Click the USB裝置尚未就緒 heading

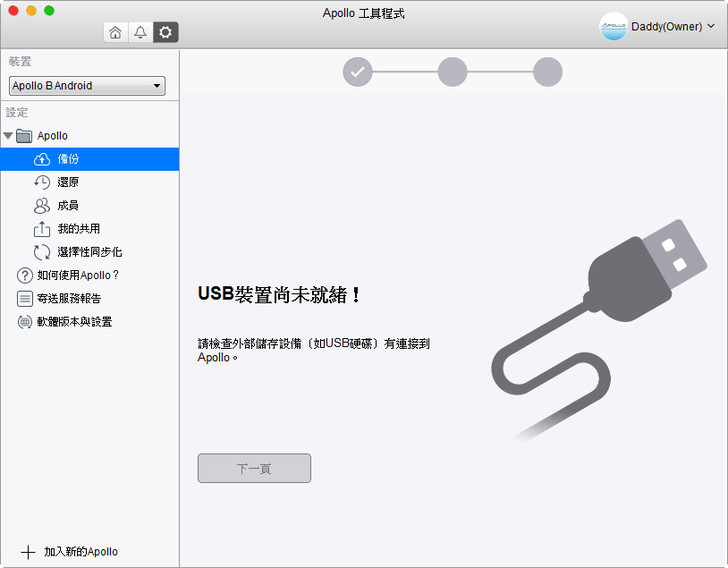(280, 294)
